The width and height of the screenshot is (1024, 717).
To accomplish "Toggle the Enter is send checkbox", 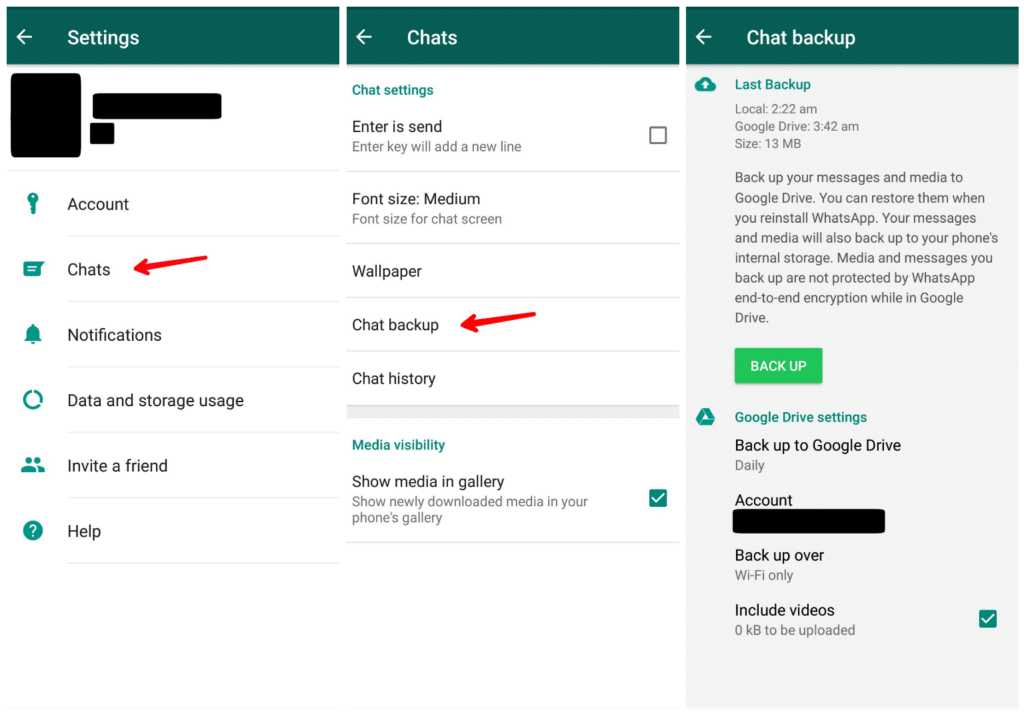I will coord(658,135).
